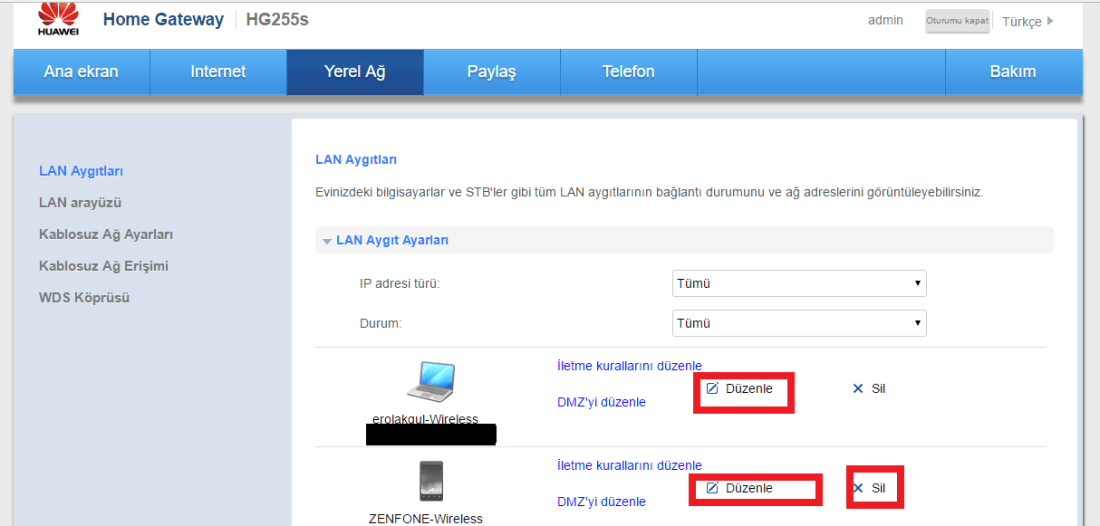Click the Oturumu kapat button
The height and width of the screenshot is (526, 1100).
957,21
